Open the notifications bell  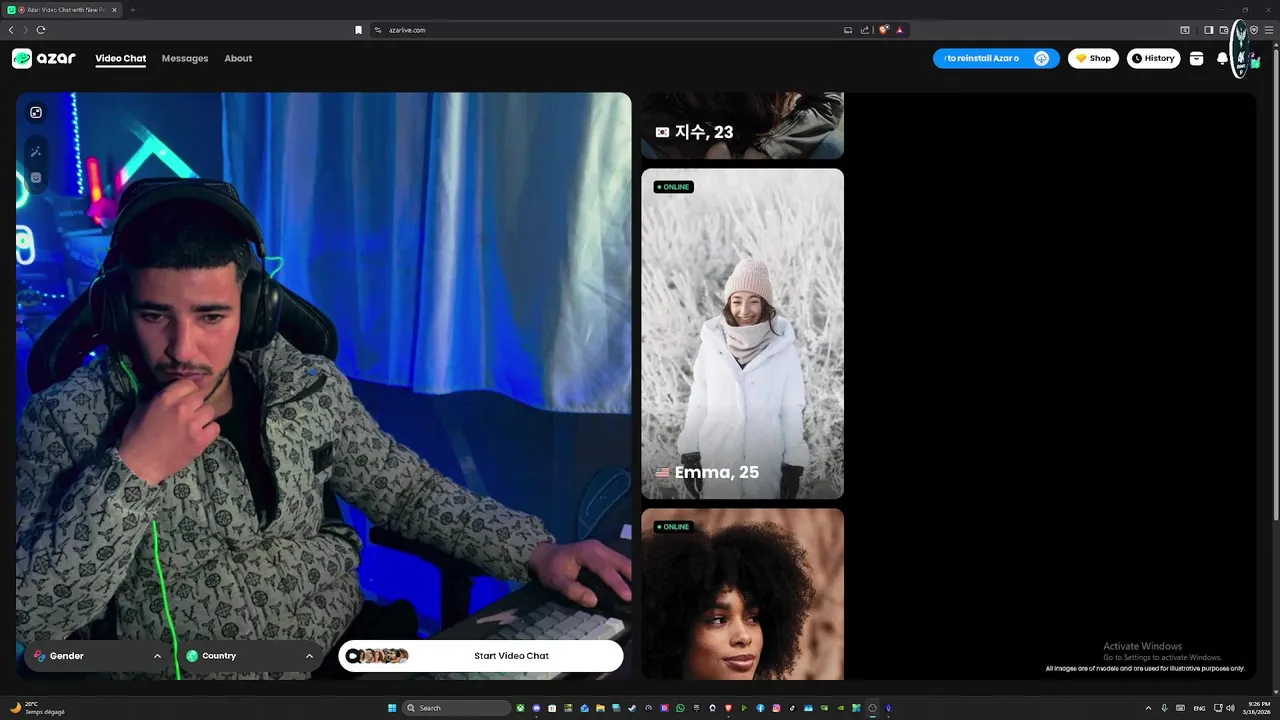point(1222,58)
